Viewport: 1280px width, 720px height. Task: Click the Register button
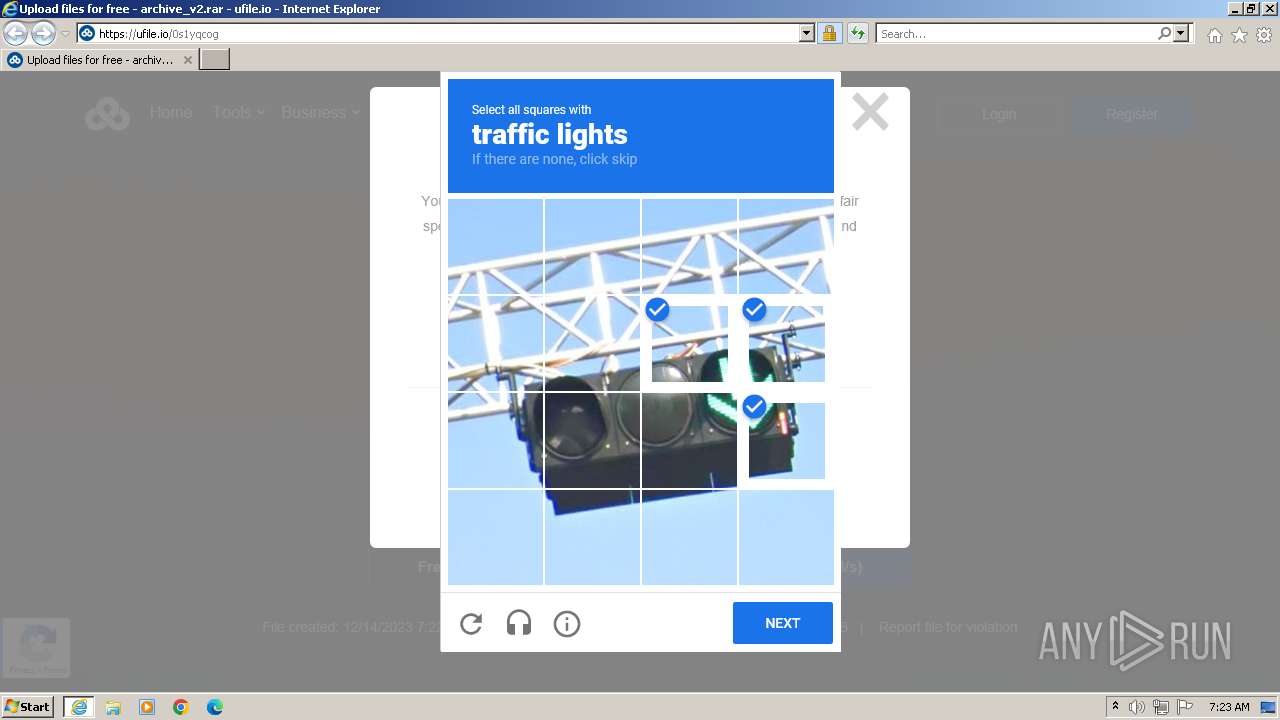coord(1132,114)
